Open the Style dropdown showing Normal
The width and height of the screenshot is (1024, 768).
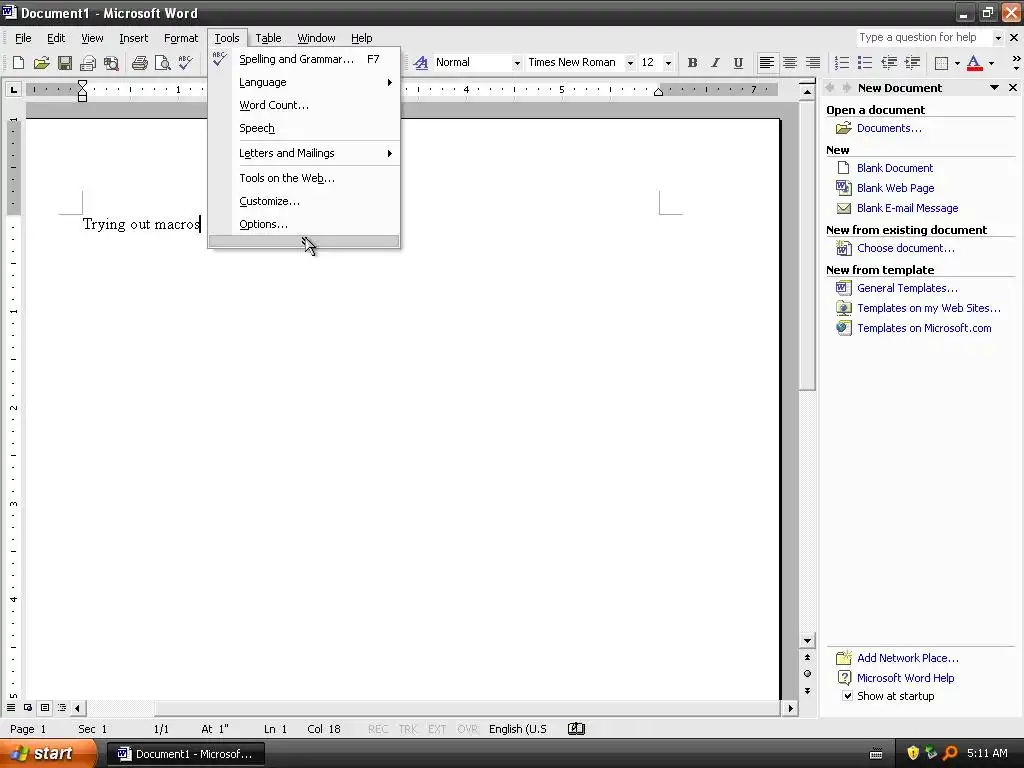517,63
